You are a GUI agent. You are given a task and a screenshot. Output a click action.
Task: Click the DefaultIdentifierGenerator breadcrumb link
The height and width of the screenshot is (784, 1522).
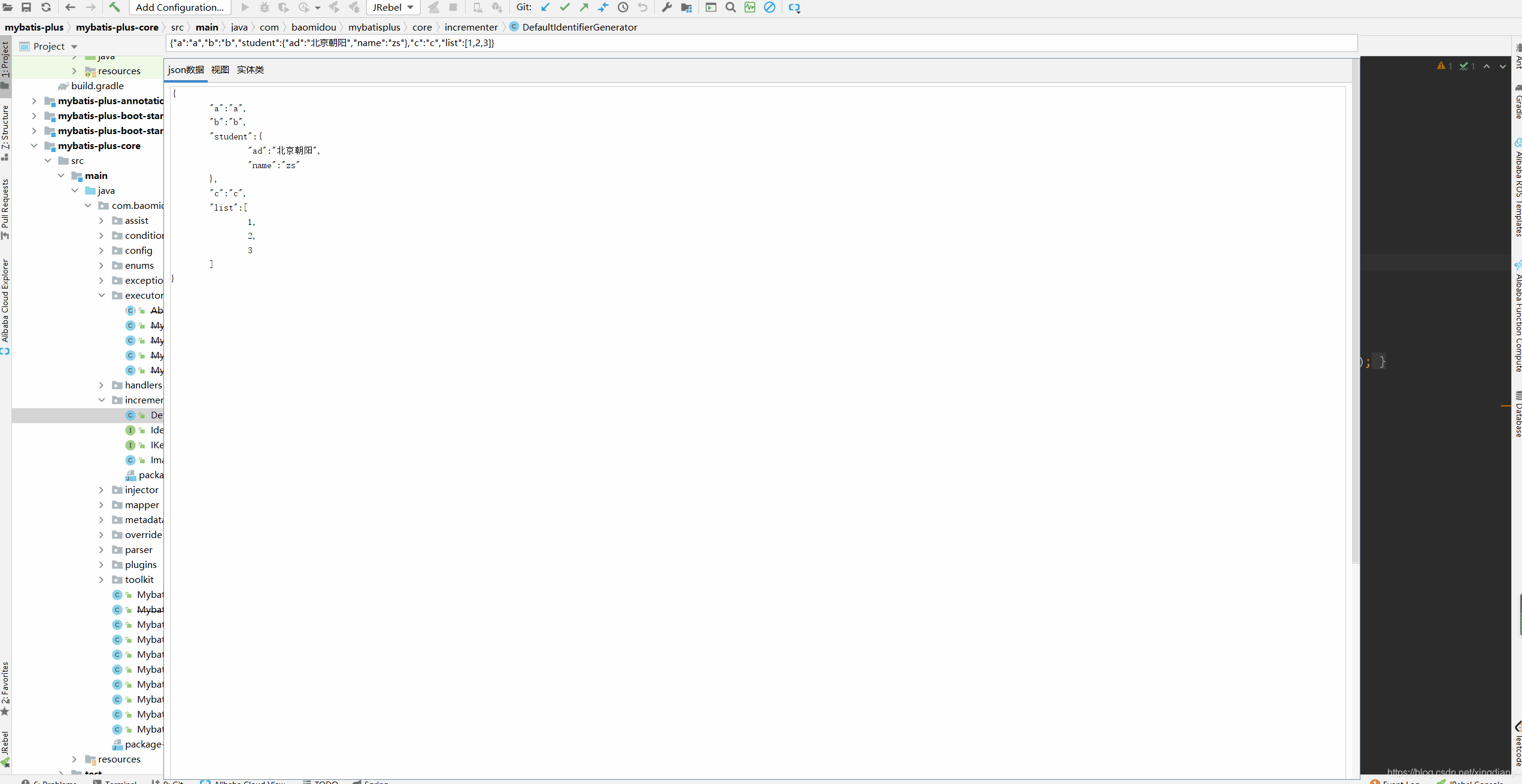[580, 27]
